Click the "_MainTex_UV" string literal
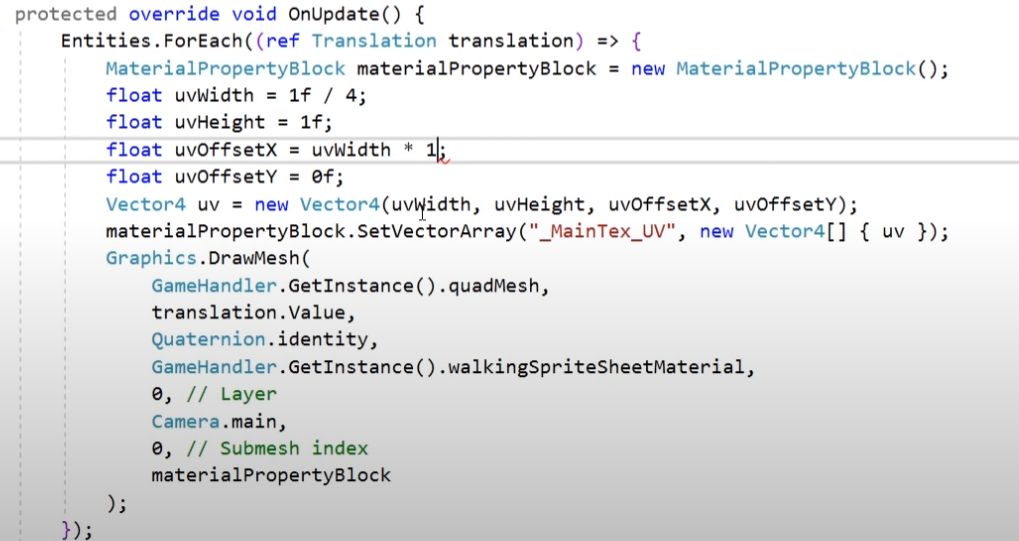 point(602,231)
